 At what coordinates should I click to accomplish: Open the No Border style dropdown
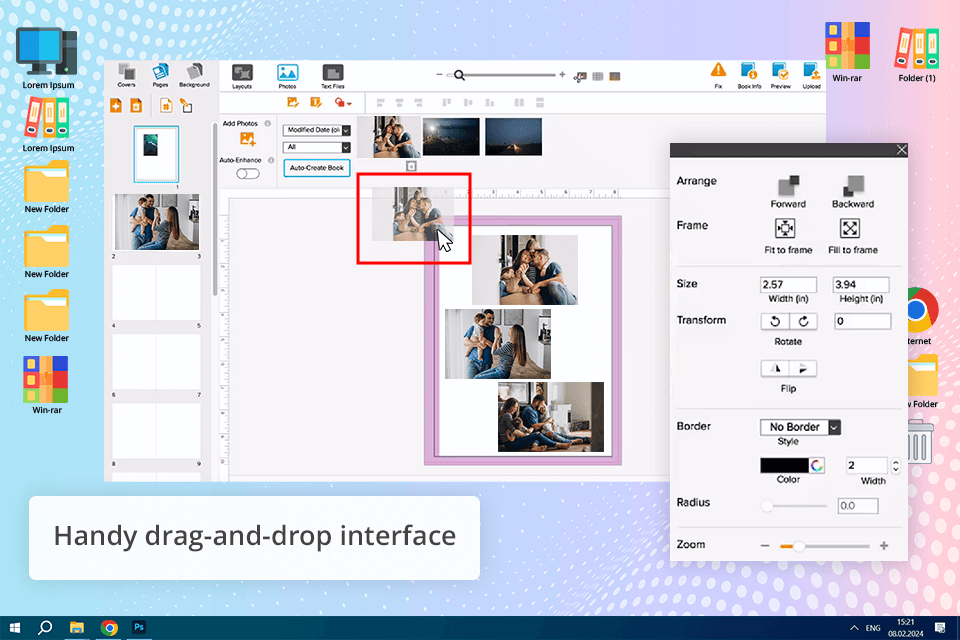(x=801, y=427)
